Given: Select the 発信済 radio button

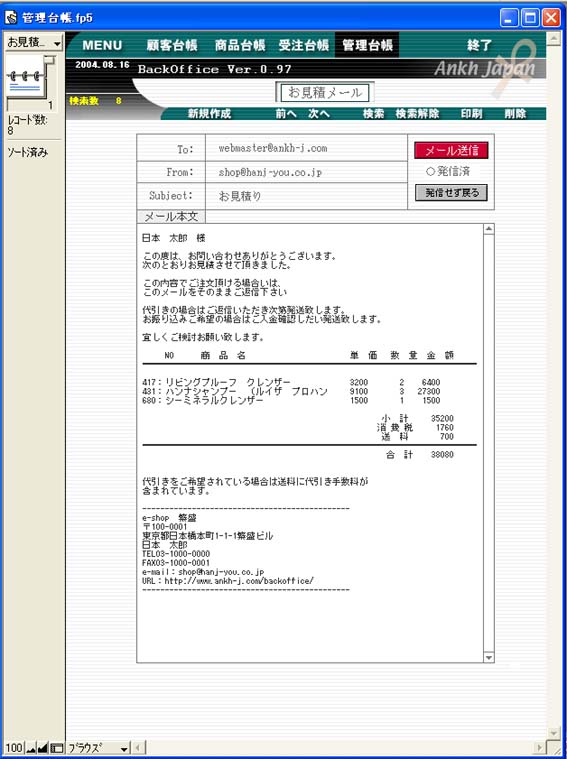Looking at the screenshot, I should click(429, 171).
